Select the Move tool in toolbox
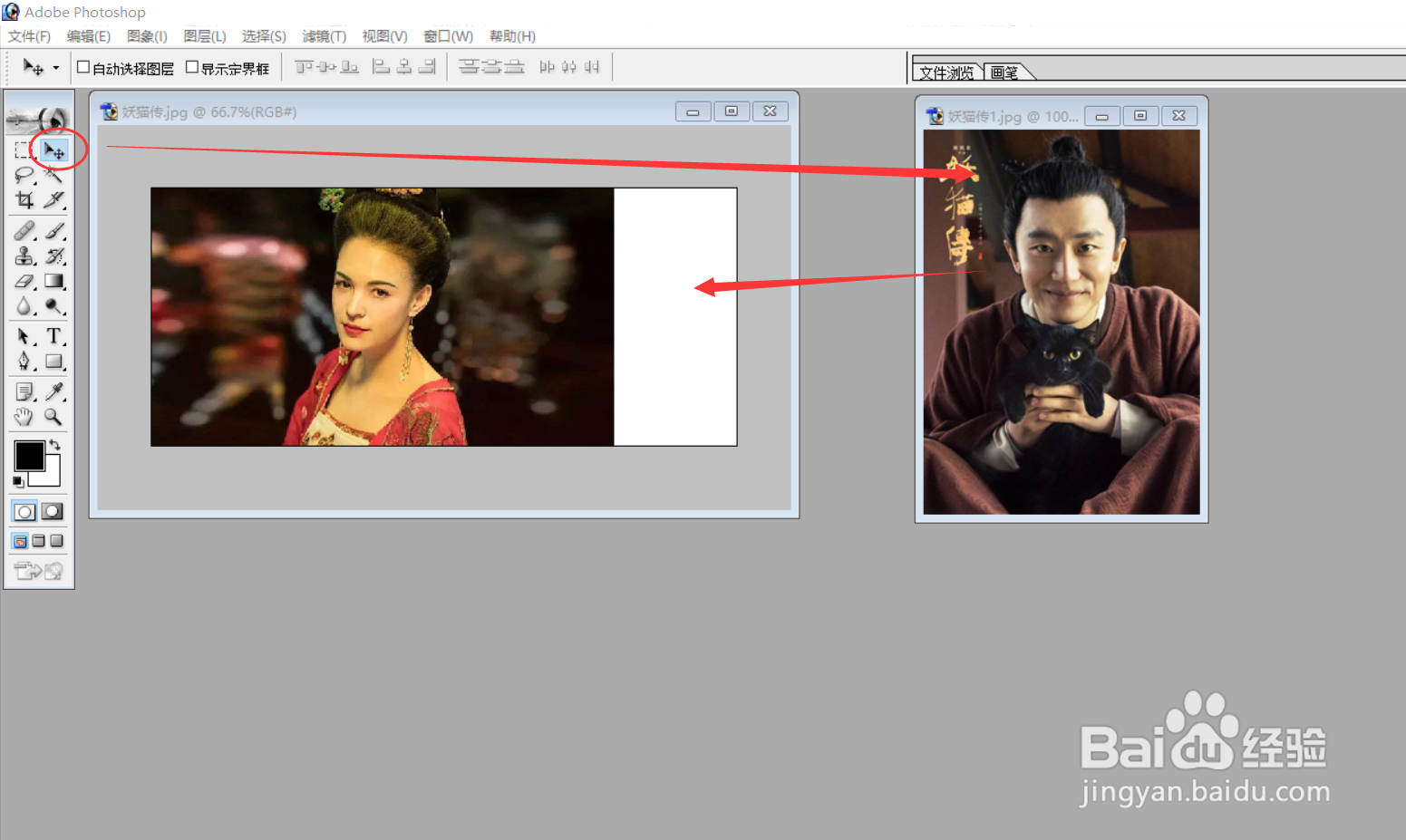The width and height of the screenshot is (1406, 840). point(54,150)
